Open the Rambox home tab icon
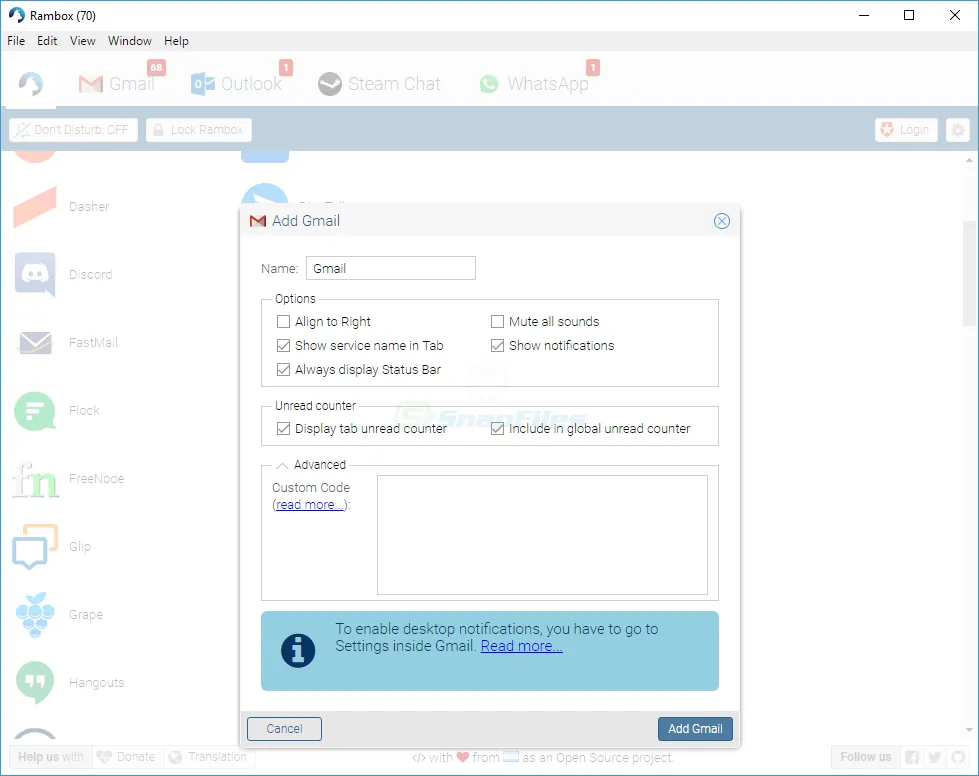This screenshot has height=776, width=979. [x=31, y=84]
